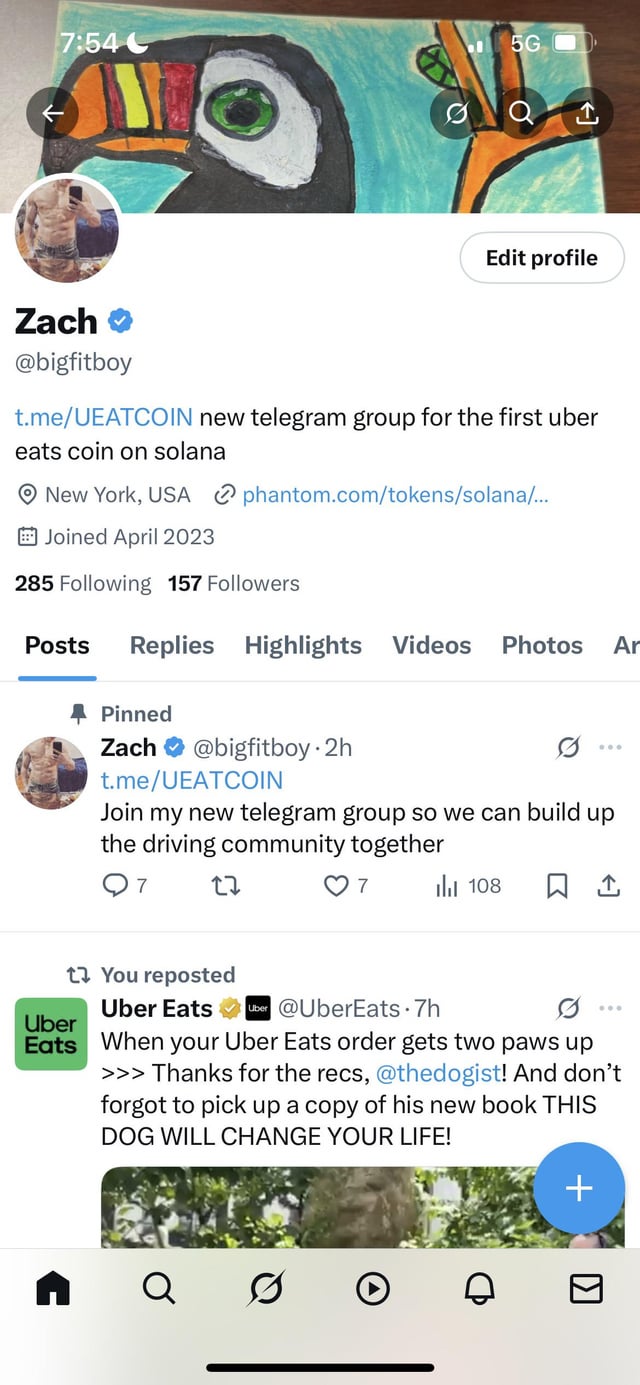Viewport: 640px width, 1385px height.
Task: Switch to the Highlights tab
Action: 303,645
